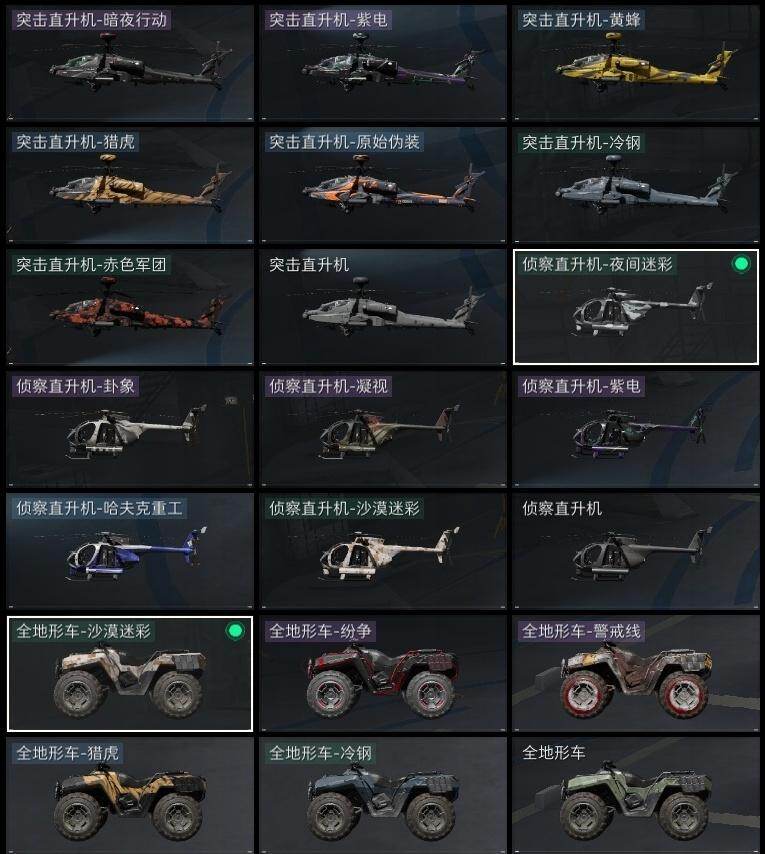Pick the yellow 突击直升机-黄蜂 skin
This screenshot has width=765, height=854.
point(636,63)
